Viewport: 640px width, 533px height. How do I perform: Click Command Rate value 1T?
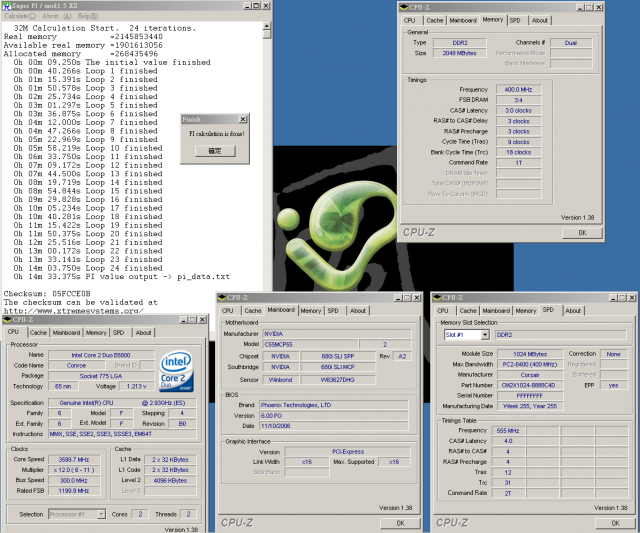click(x=518, y=163)
